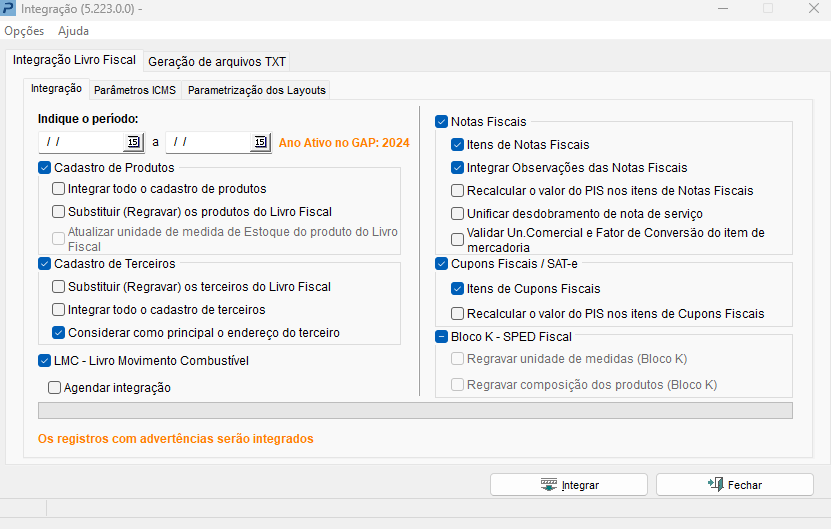Check Unificar desdobramento de nota de serviço
This screenshot has width=831, height=529.
458,214
